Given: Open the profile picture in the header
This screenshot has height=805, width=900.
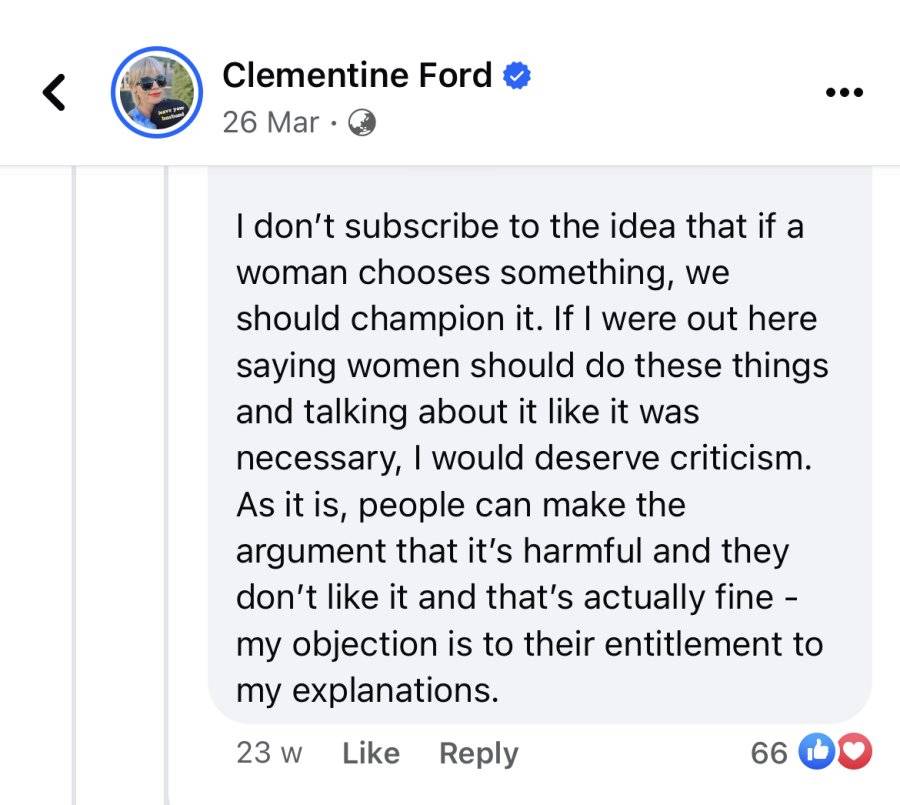Looking at the screenshot, I should 157,92.
